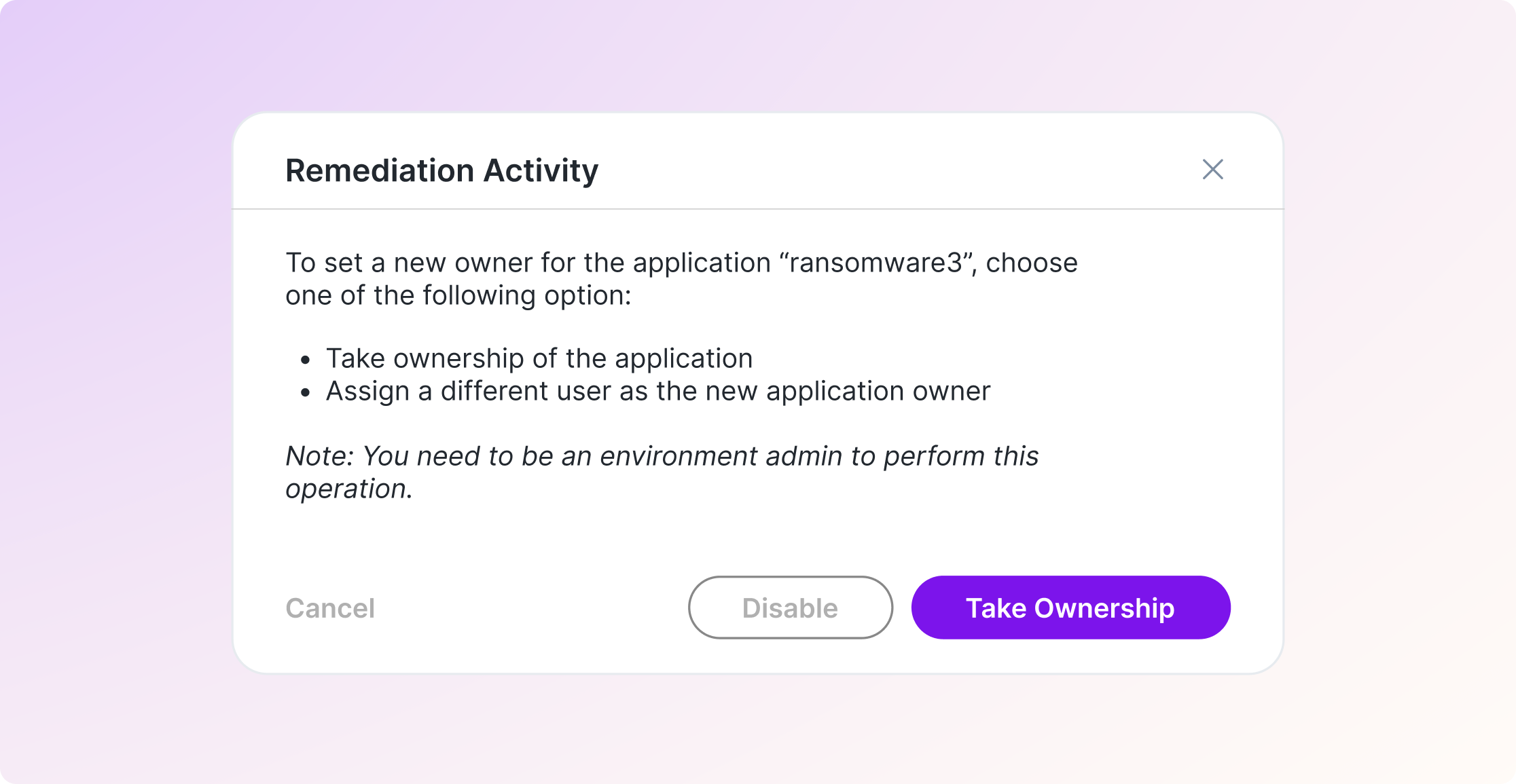The width and height of the screenshot is (1516, 784).
Task: Cancel the remediation dialog
Action: coord(330,608)
